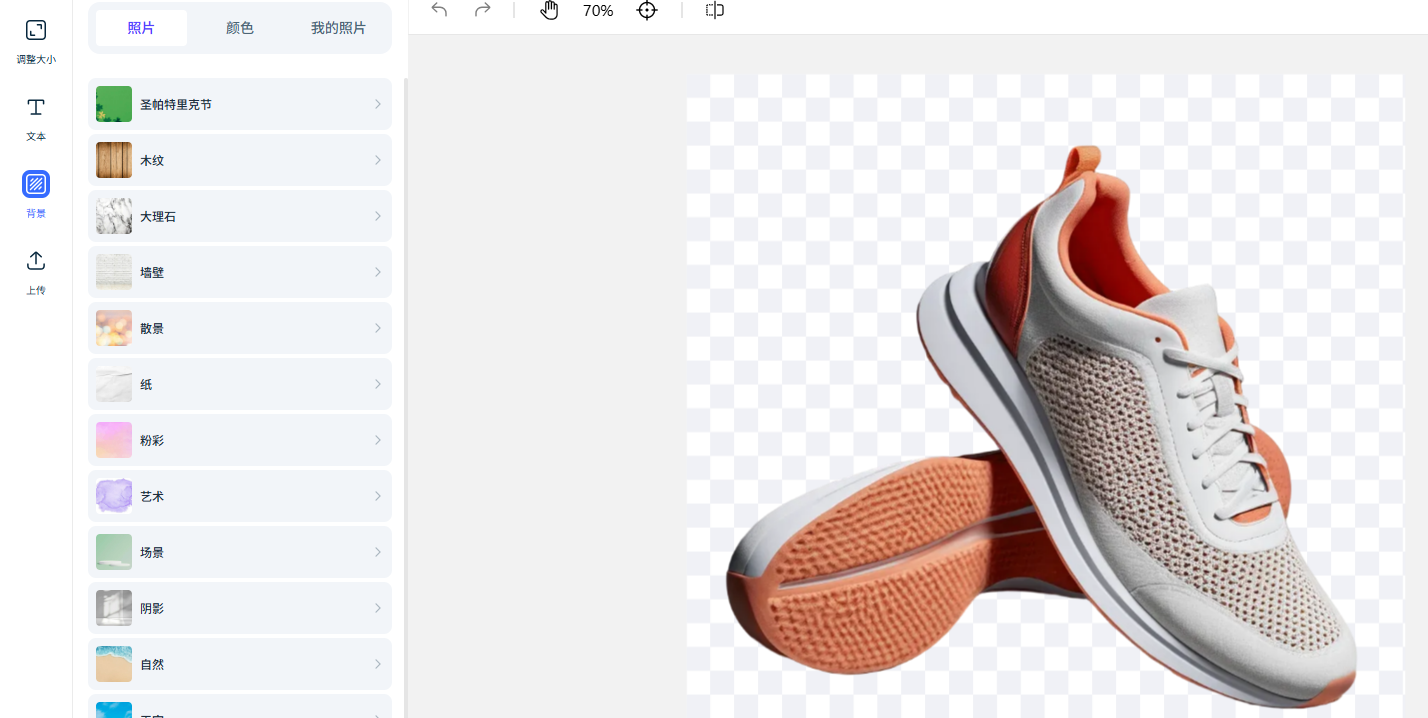The image size is (1428, 718).
Task: Activate the hand pan tool
Action: click(549, 10)
